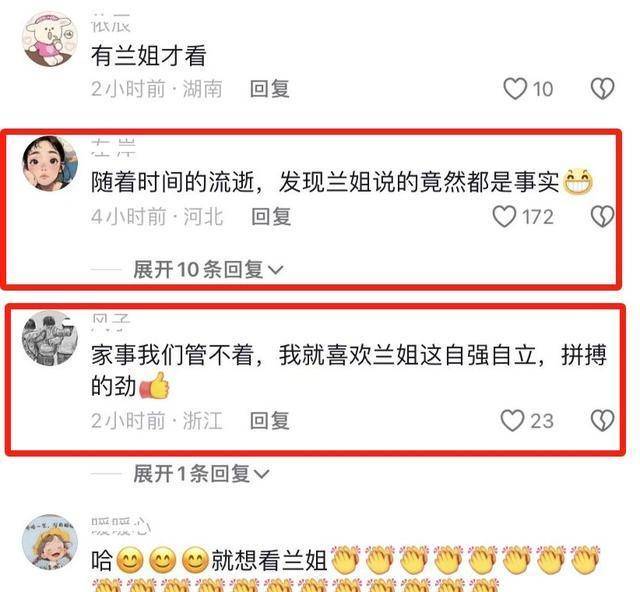This screenshot has height=592, width=640.
Task: Dislike the 浙江 user's comment
Action: click(602, 421)
